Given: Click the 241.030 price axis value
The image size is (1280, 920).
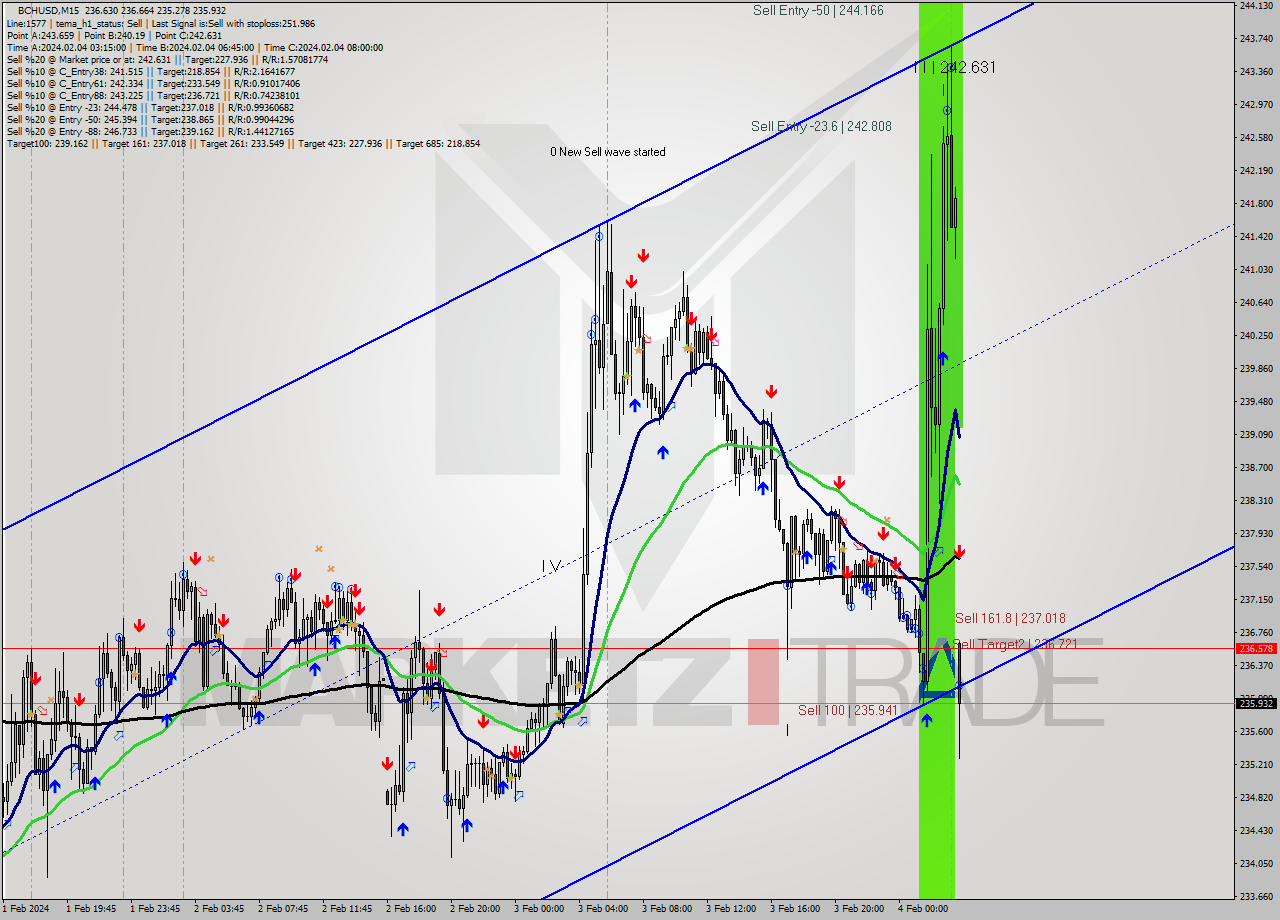Looking at the screenshot, I should 1256,269.
